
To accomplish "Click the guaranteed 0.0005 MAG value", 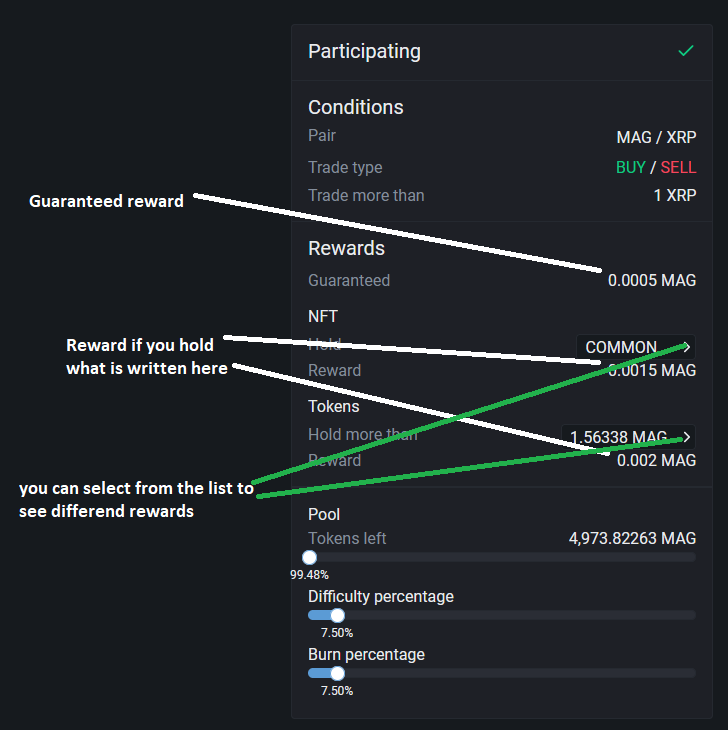I will coord(651,280).
